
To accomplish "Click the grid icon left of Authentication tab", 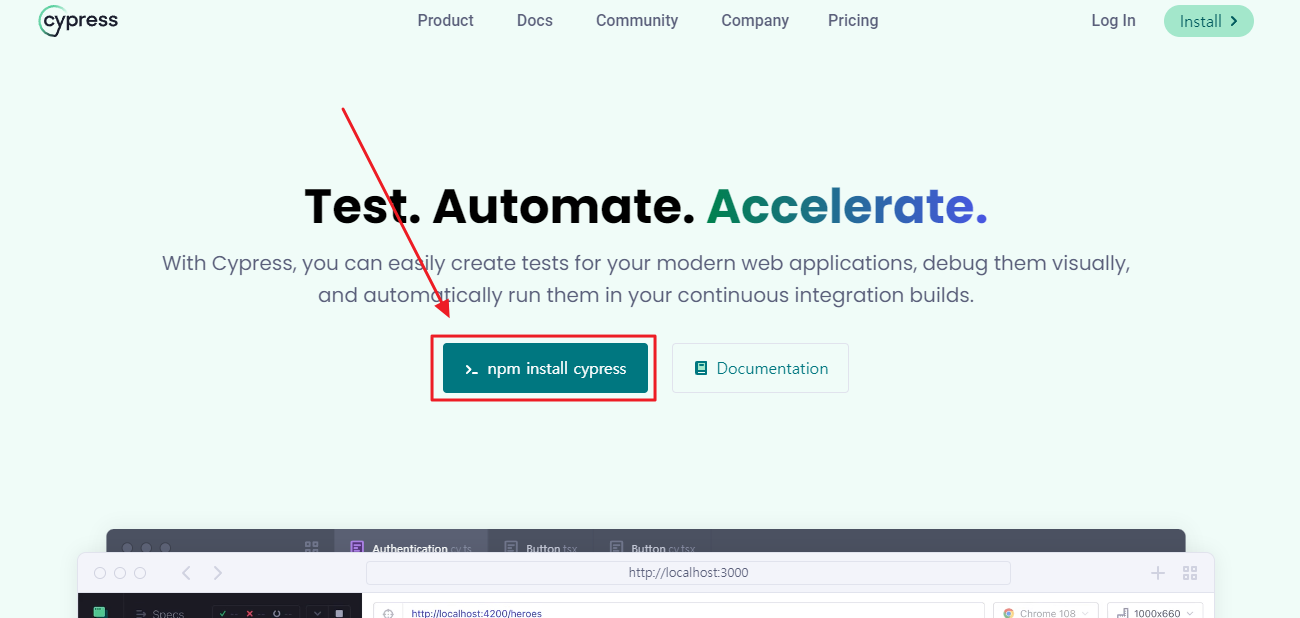I will (x=311, y=548).
